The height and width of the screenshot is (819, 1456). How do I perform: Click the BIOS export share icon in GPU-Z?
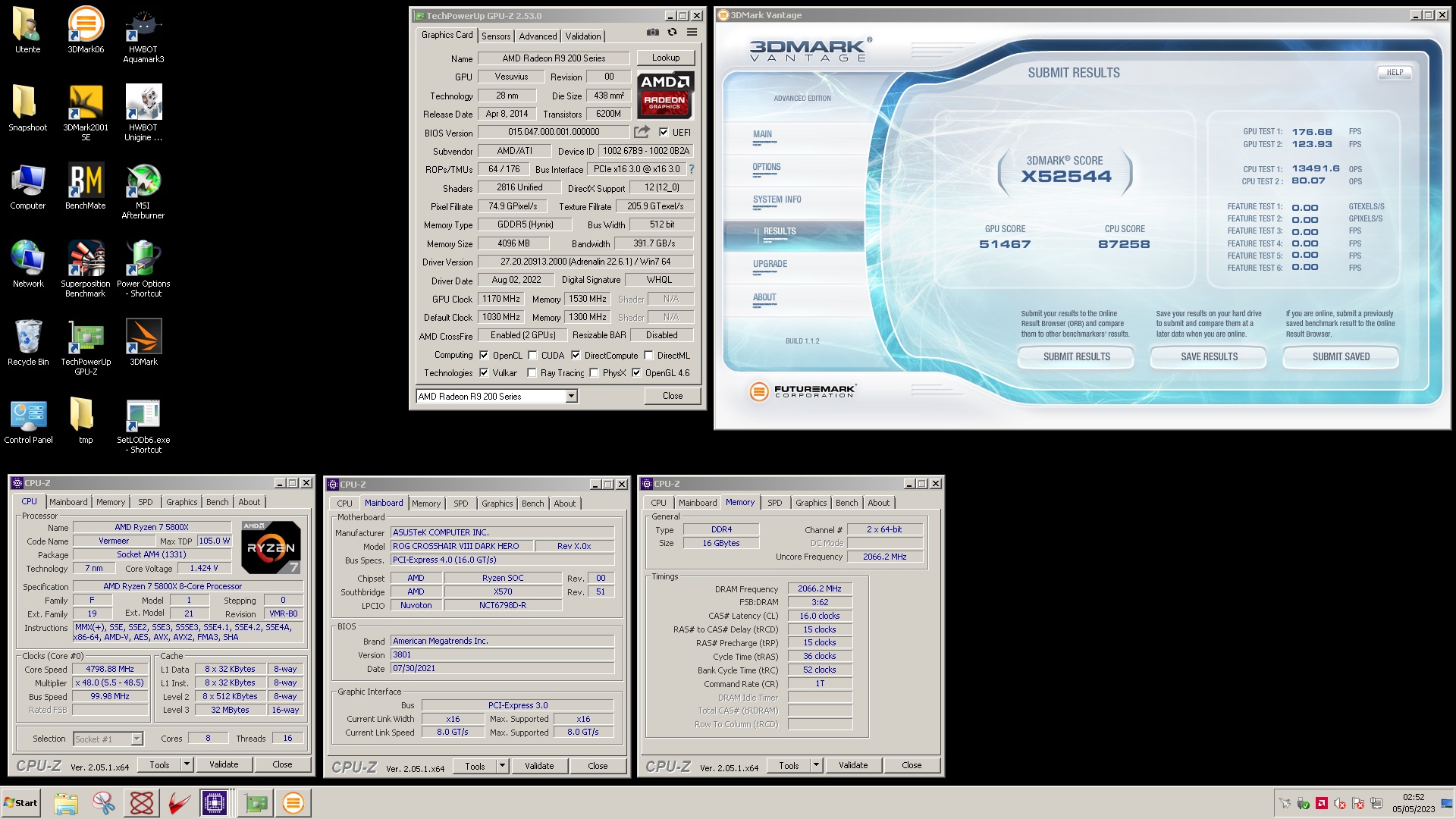(642, 132)
